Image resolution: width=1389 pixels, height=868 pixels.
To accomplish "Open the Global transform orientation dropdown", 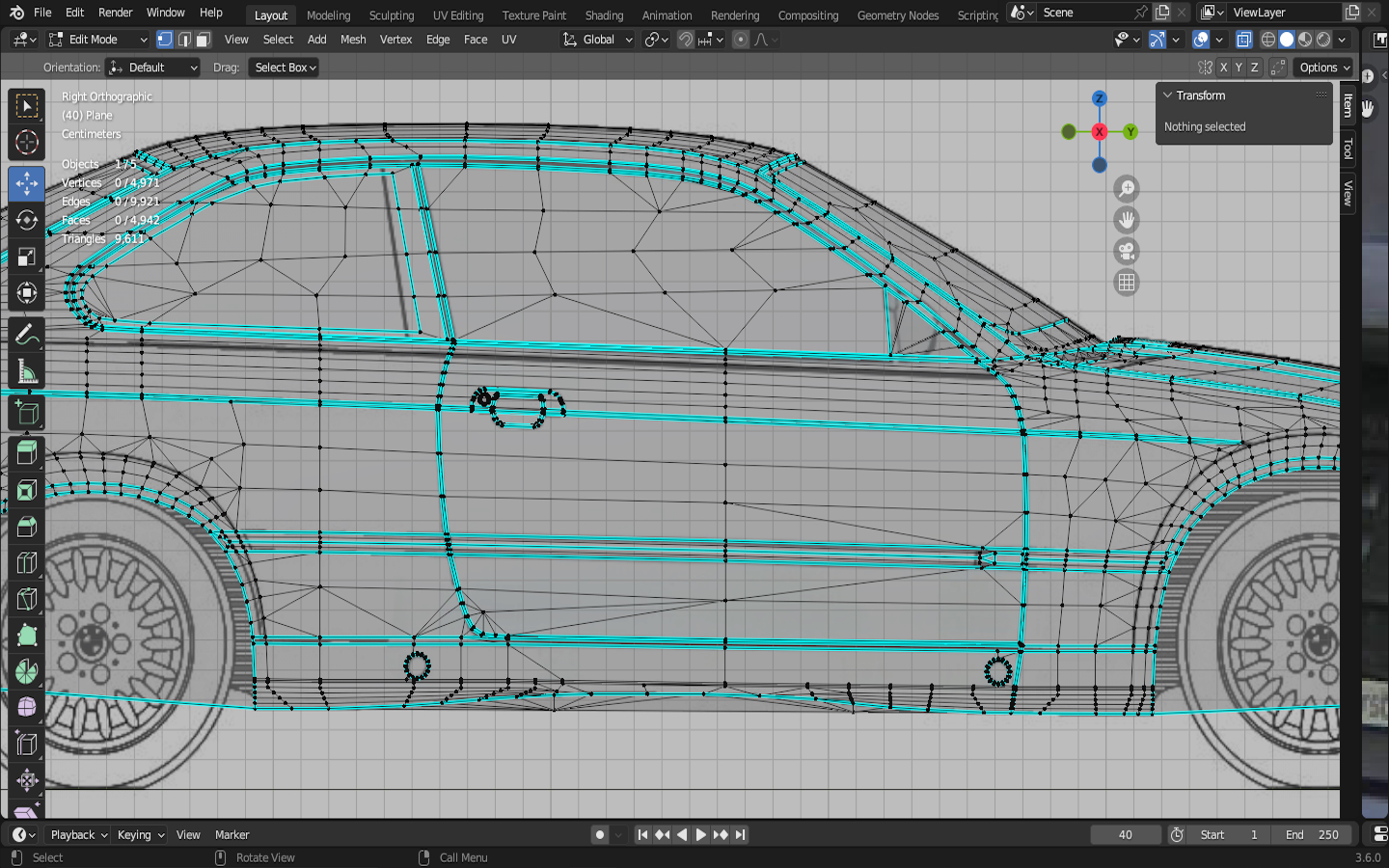I will tap(598, 40).
